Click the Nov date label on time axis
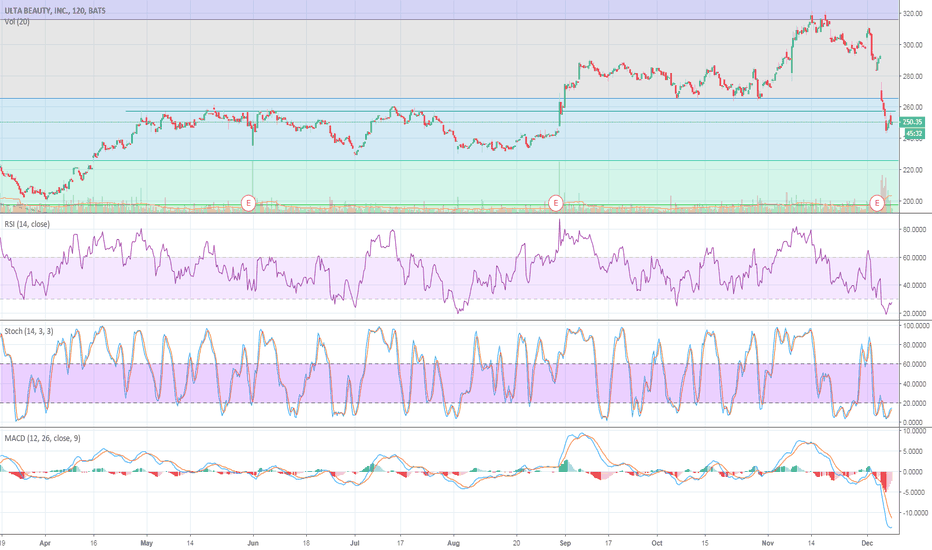The height and width of the screenshot is (550, 932). (x=768, y=543)
